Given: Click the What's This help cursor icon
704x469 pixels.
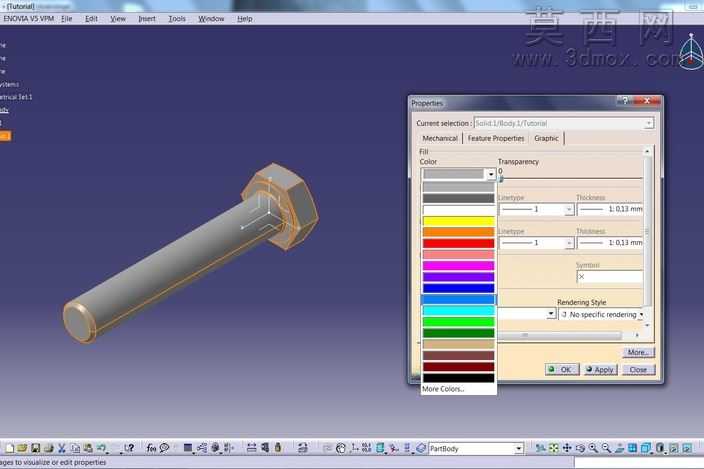Looking at the screenshot, I should (129, 448).
